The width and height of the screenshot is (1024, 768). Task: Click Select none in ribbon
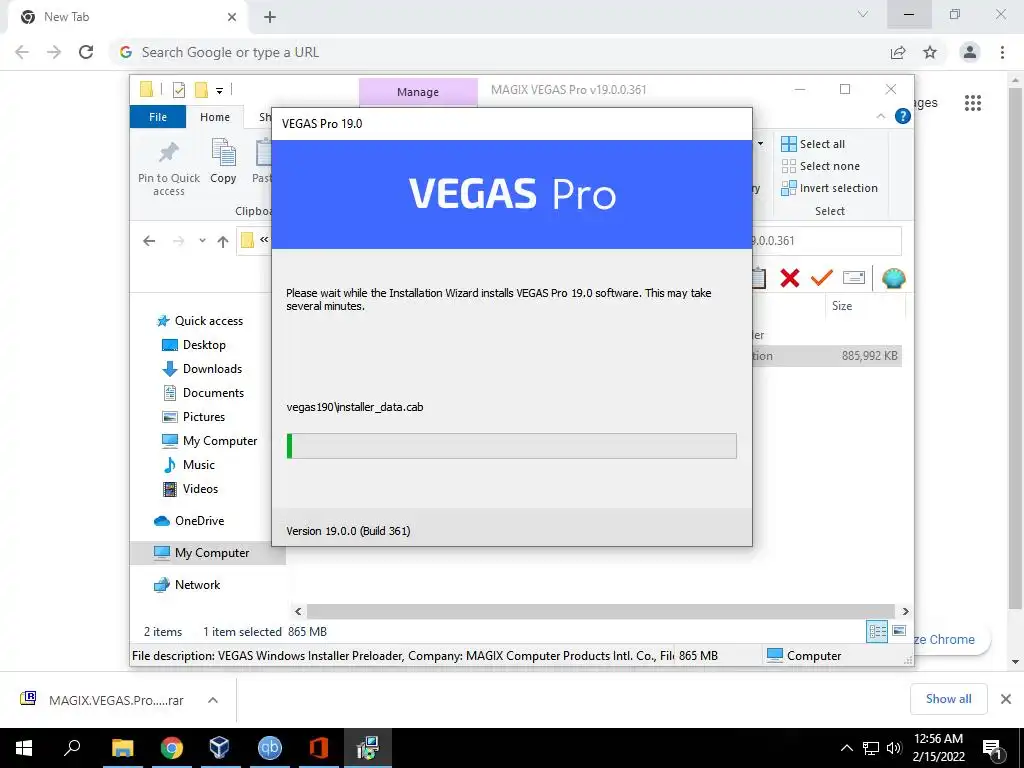pyautogui.click(x=820, y=166)
